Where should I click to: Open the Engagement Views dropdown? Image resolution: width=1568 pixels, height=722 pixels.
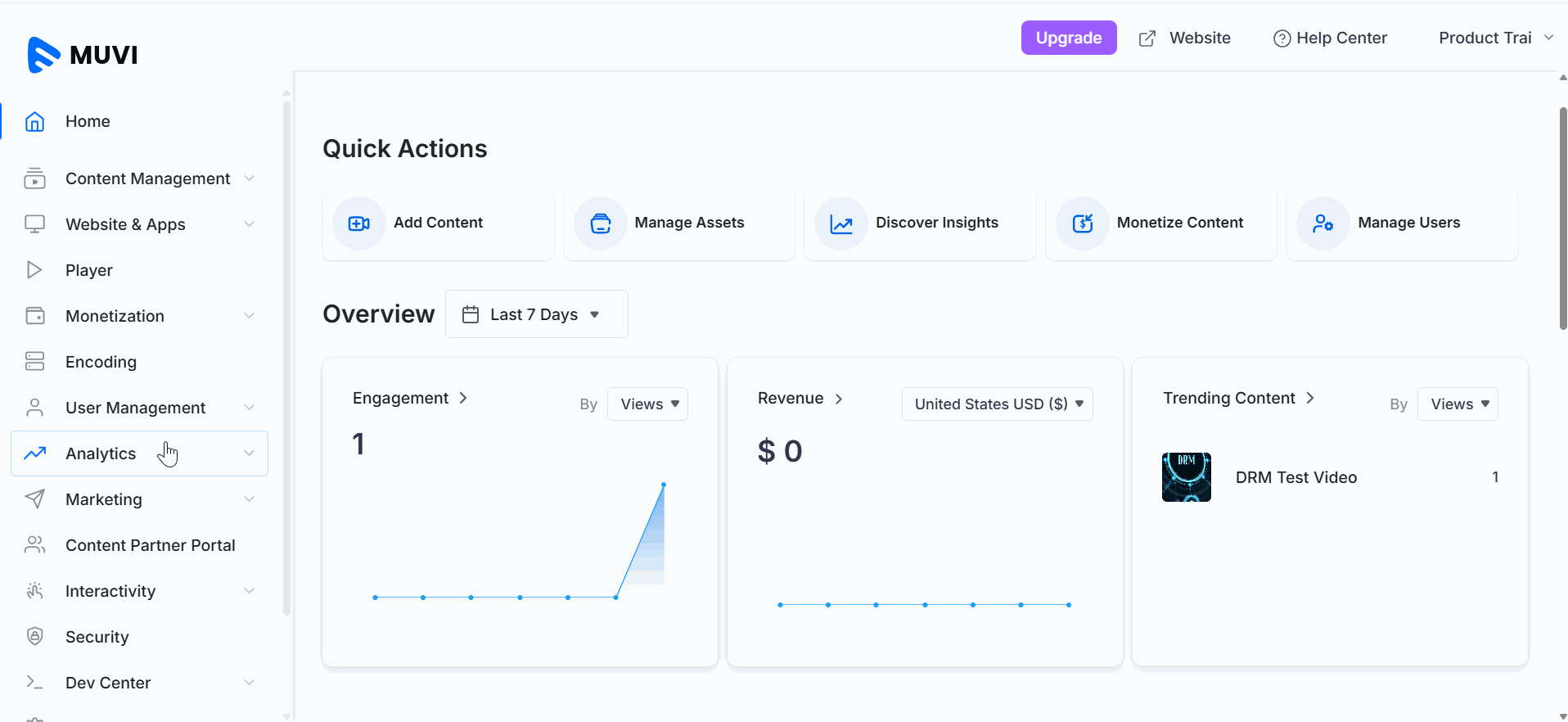click(x=647, y=404)
